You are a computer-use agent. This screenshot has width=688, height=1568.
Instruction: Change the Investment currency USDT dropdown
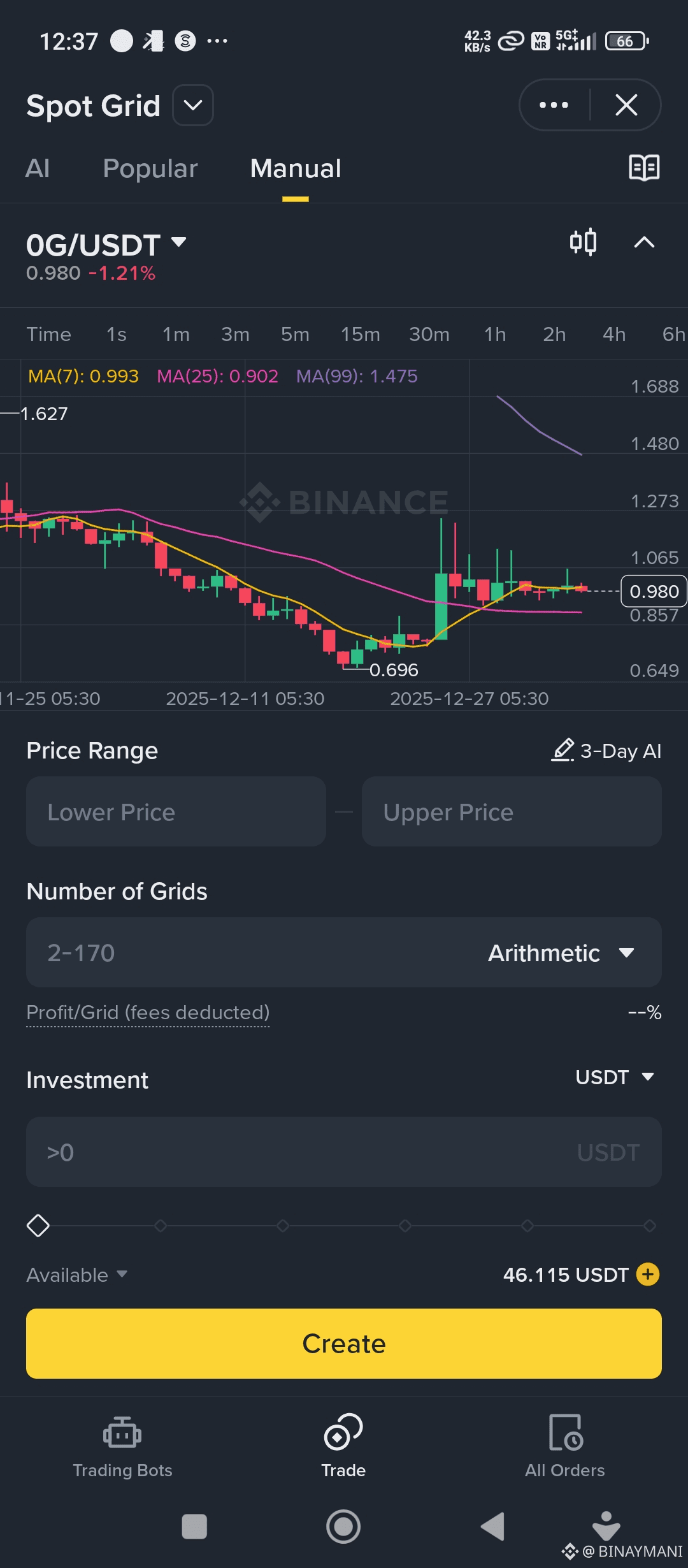click(x=614, y=1077)
